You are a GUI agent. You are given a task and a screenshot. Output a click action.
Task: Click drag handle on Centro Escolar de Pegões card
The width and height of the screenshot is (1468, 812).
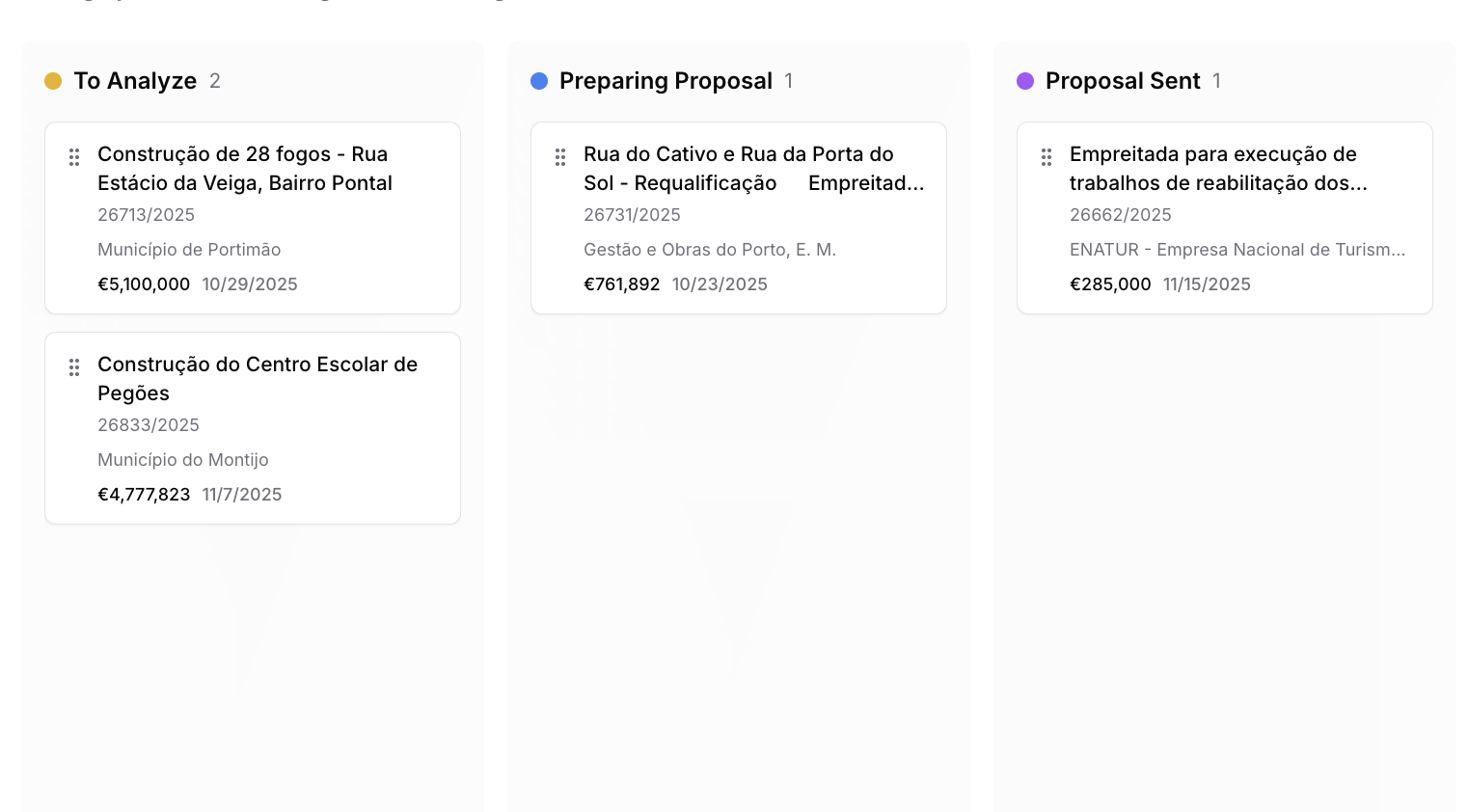pos(74,367)
